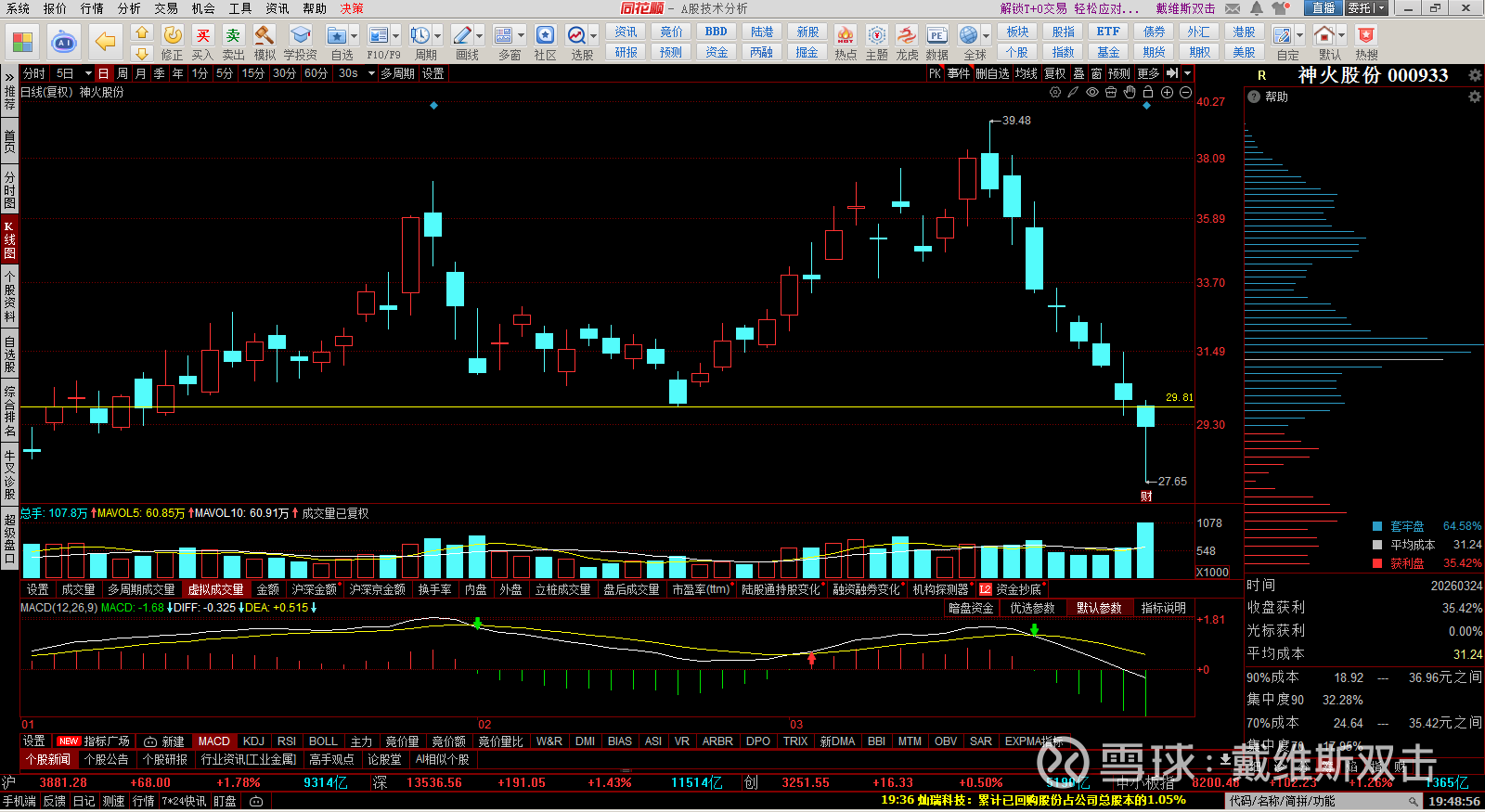
Task: Open the 交易 menu
Action: [x=166, y=8]
